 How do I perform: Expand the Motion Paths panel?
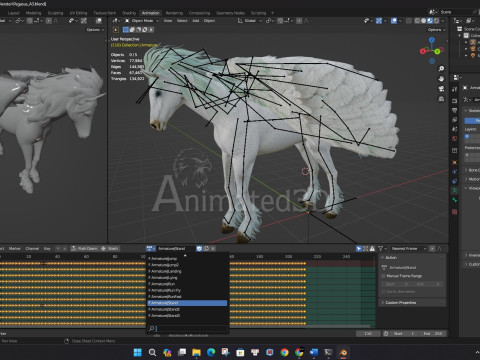point(473,179)
